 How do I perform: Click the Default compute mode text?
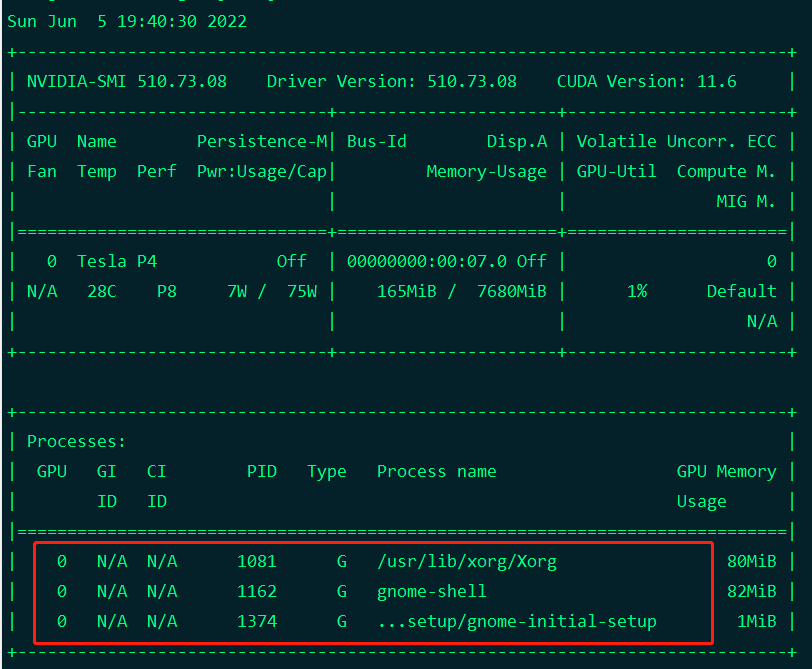[742, 291]
